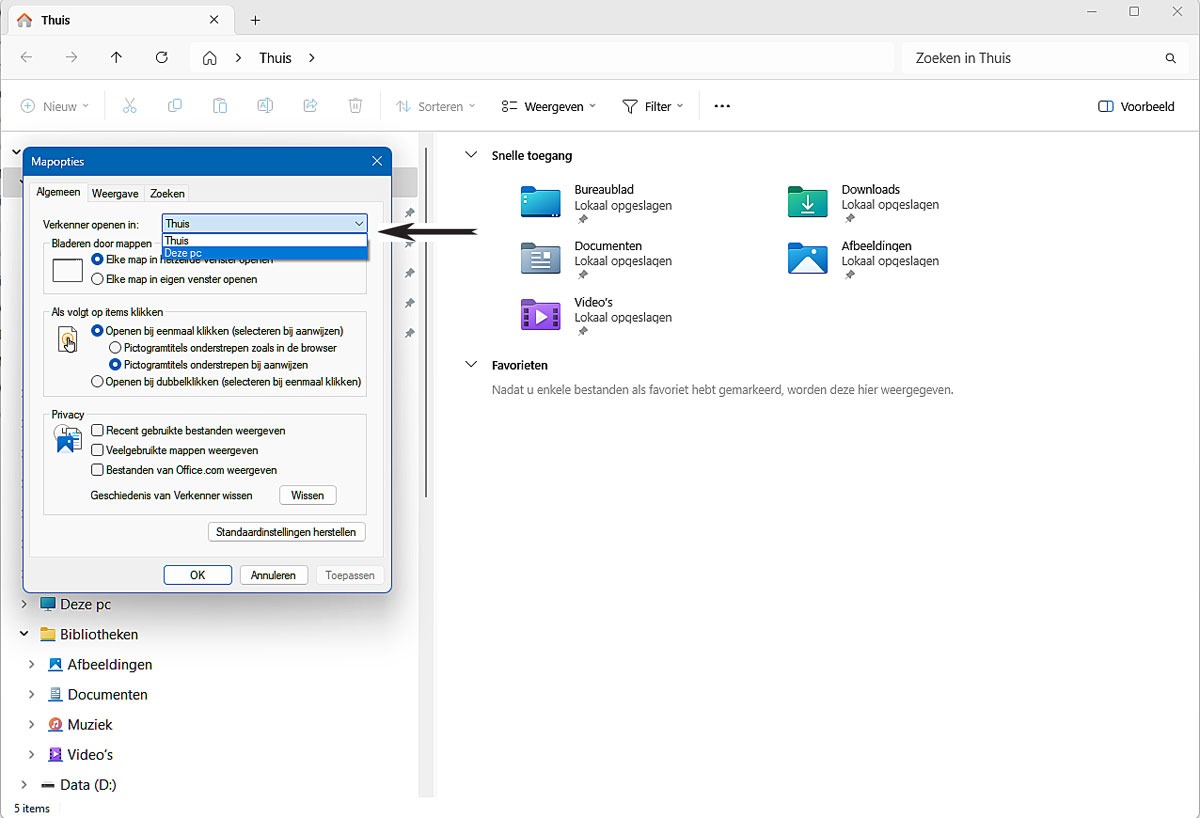Screen dimensions: 1200x818
Task: Open the Nieuw dropdown
Action: [55, 106]
